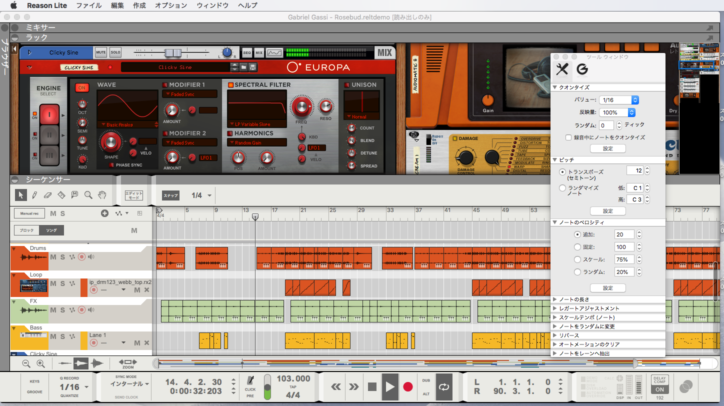Toggle the Europa WAVE ON button
The height and width of the screenshot is (406, 724).
tap(82, 87)
